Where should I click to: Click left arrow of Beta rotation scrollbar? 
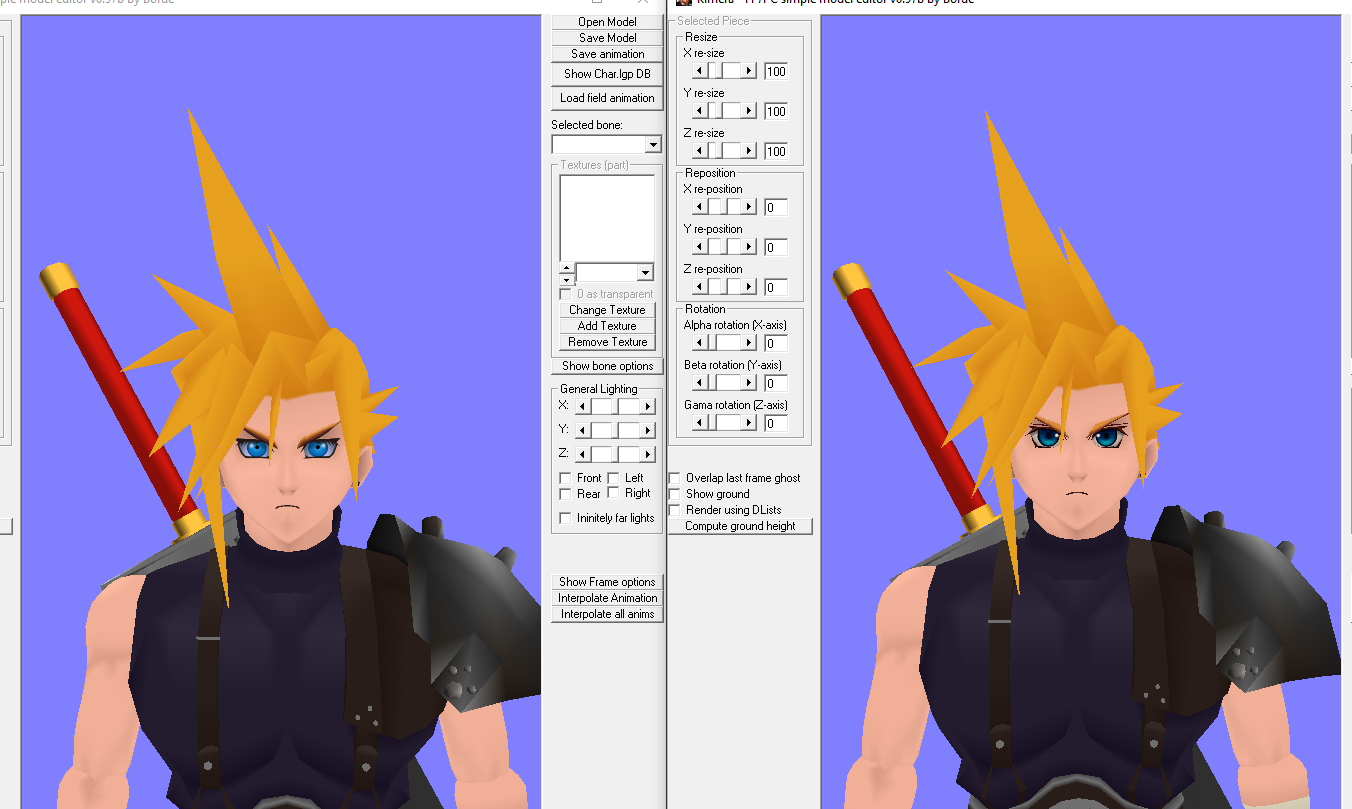click(x=700, y=383)
